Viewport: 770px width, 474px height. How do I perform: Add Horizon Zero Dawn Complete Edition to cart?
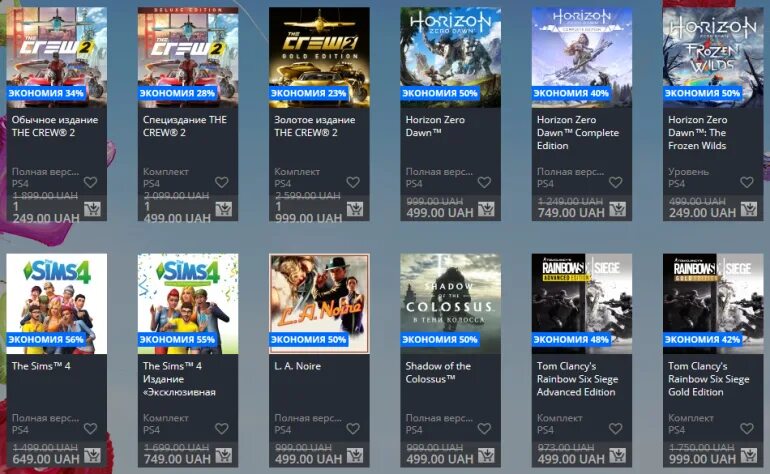tap(618, 210)
